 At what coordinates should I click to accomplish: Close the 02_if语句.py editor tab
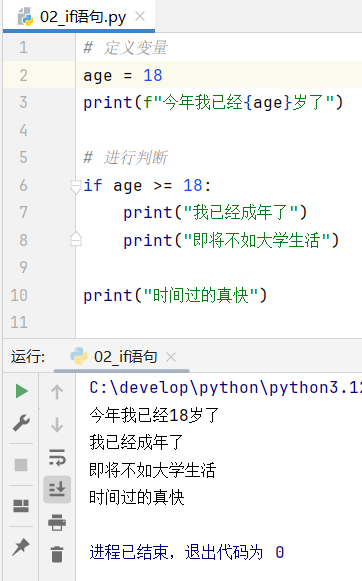140,16
